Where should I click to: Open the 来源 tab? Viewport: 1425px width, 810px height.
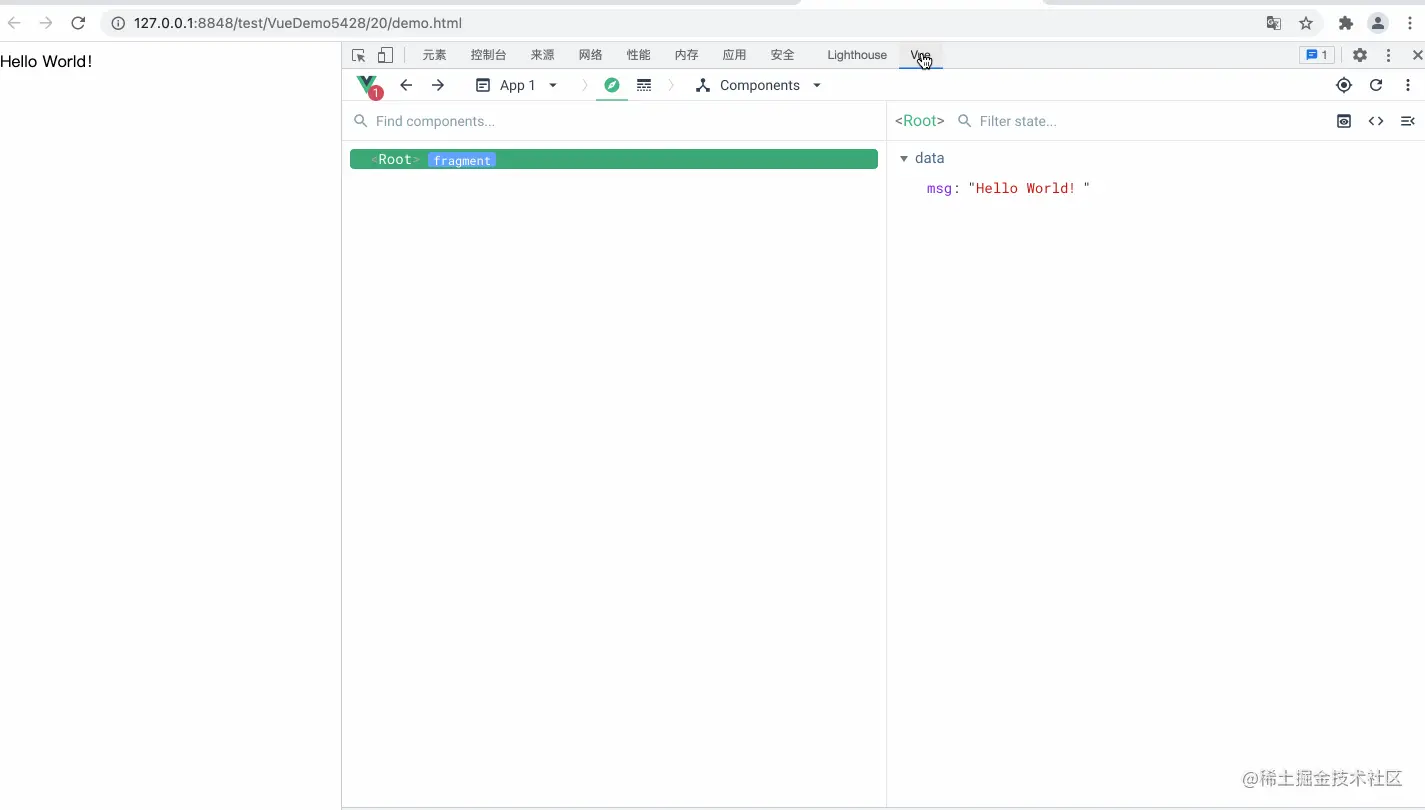click(543, 55)
